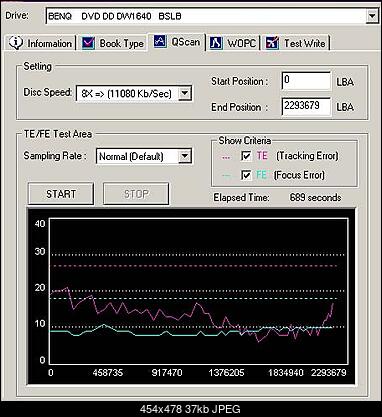Select the BENQ DVD DD DW1640 drive field
Viewport: 382px width, 417px height.
pos(212,16)
